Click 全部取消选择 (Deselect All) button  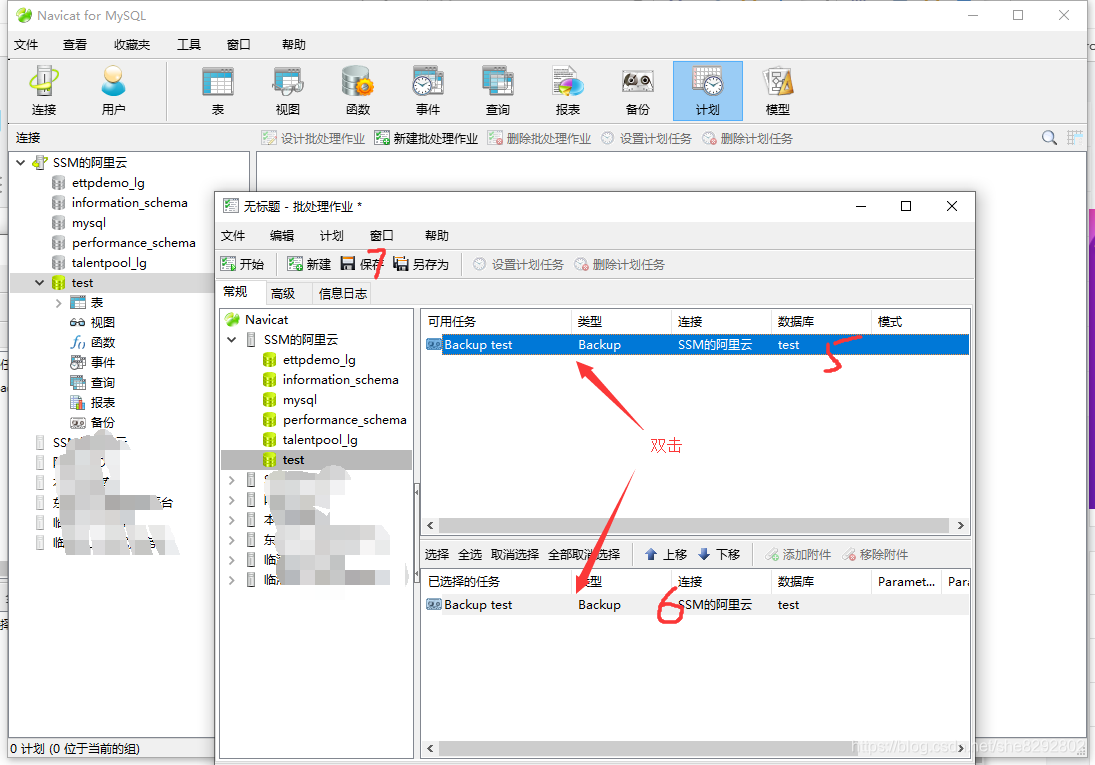(584, 554)
